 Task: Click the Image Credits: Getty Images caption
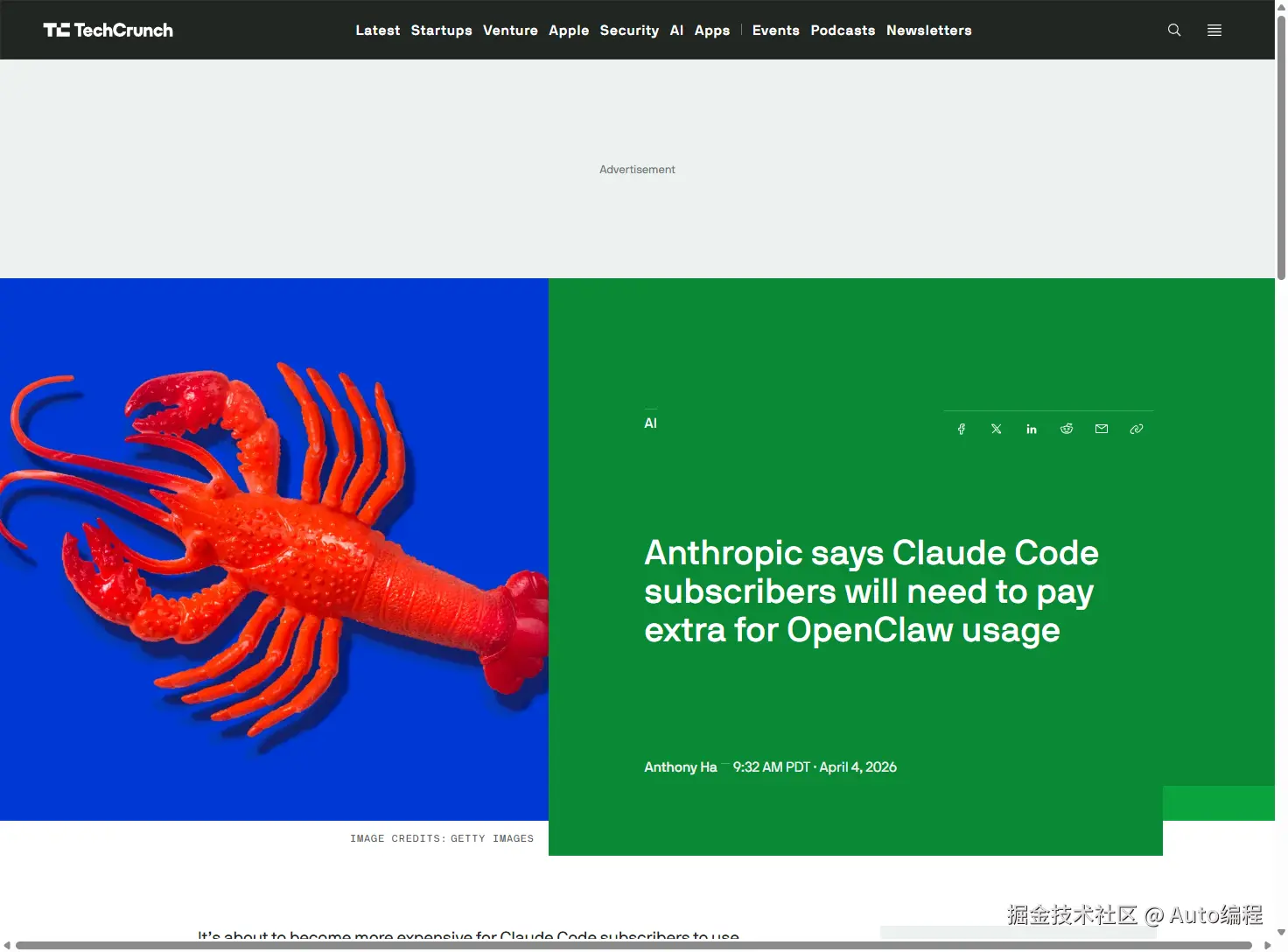coord(441,838)
